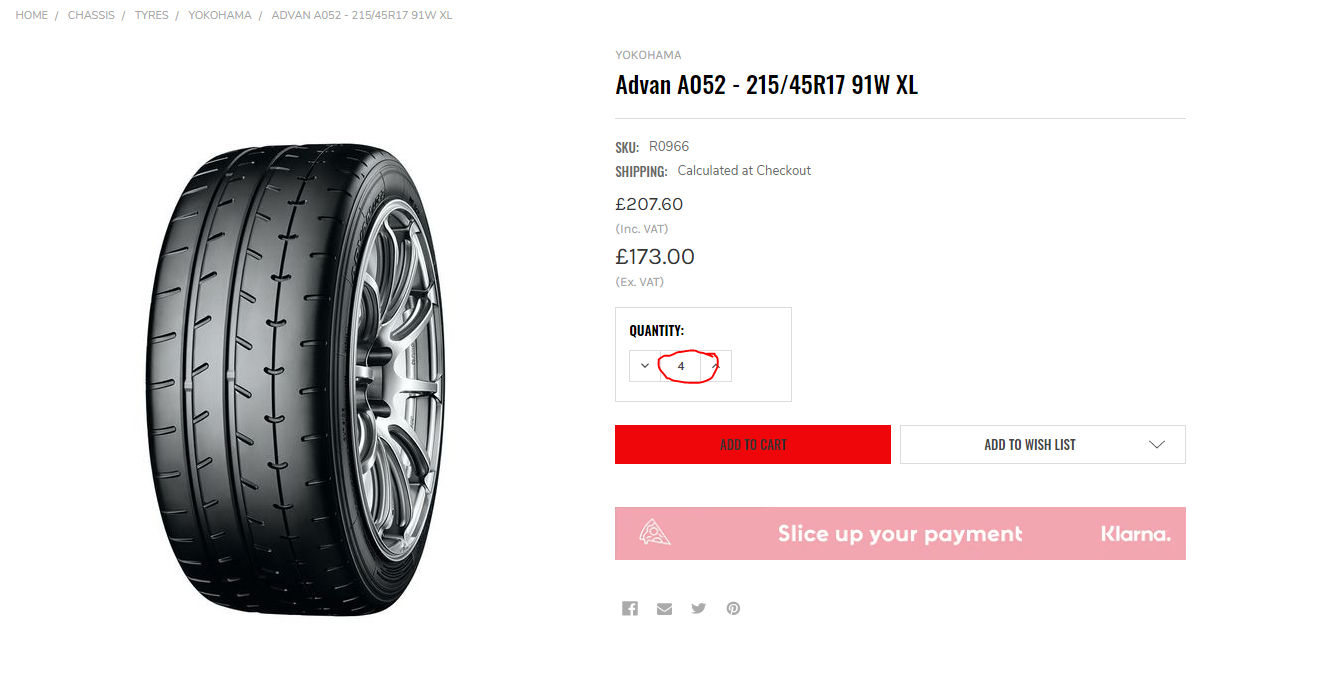This screenshot has width=1335, height=693.
Task: Pin the product on Pinterest
Action: [733, 608]
